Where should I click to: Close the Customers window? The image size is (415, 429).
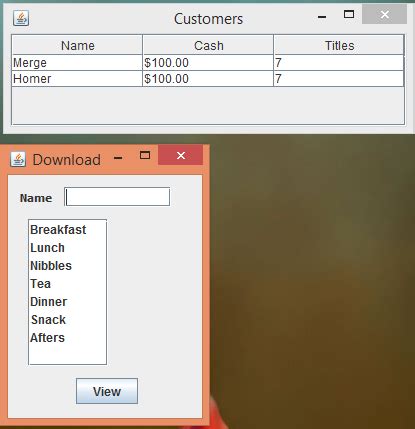(384, 14)
